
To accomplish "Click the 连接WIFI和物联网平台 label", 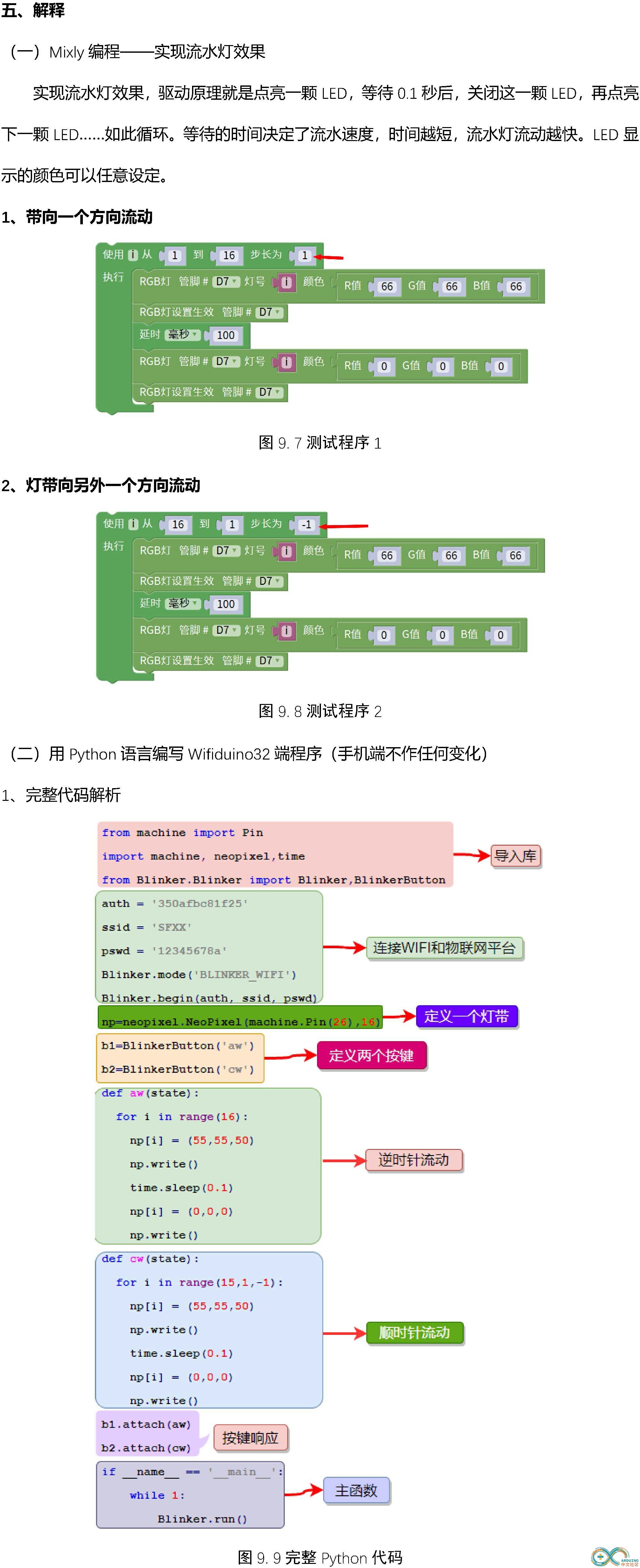I will [444, 948].
